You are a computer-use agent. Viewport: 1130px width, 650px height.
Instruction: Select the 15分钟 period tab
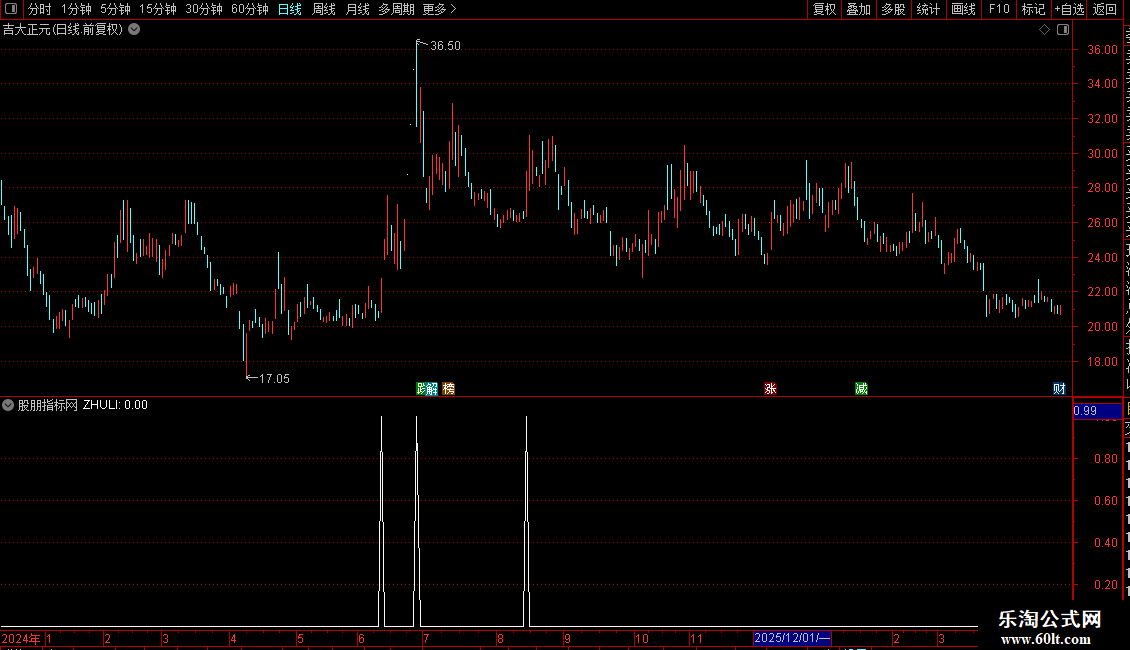pyautogui.click(x=157, y=9)
